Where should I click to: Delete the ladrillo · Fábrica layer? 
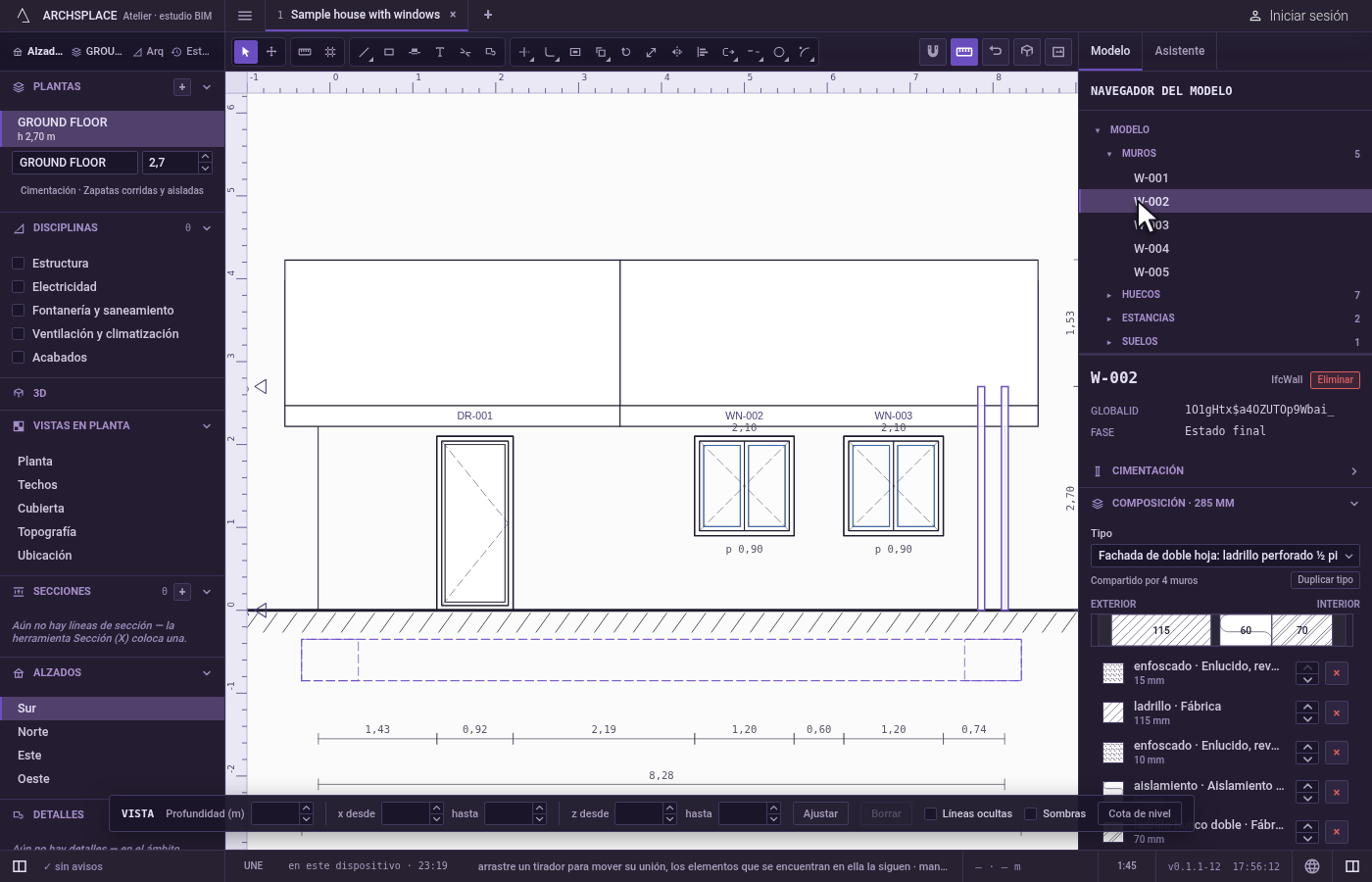[x=1336, y=712]
